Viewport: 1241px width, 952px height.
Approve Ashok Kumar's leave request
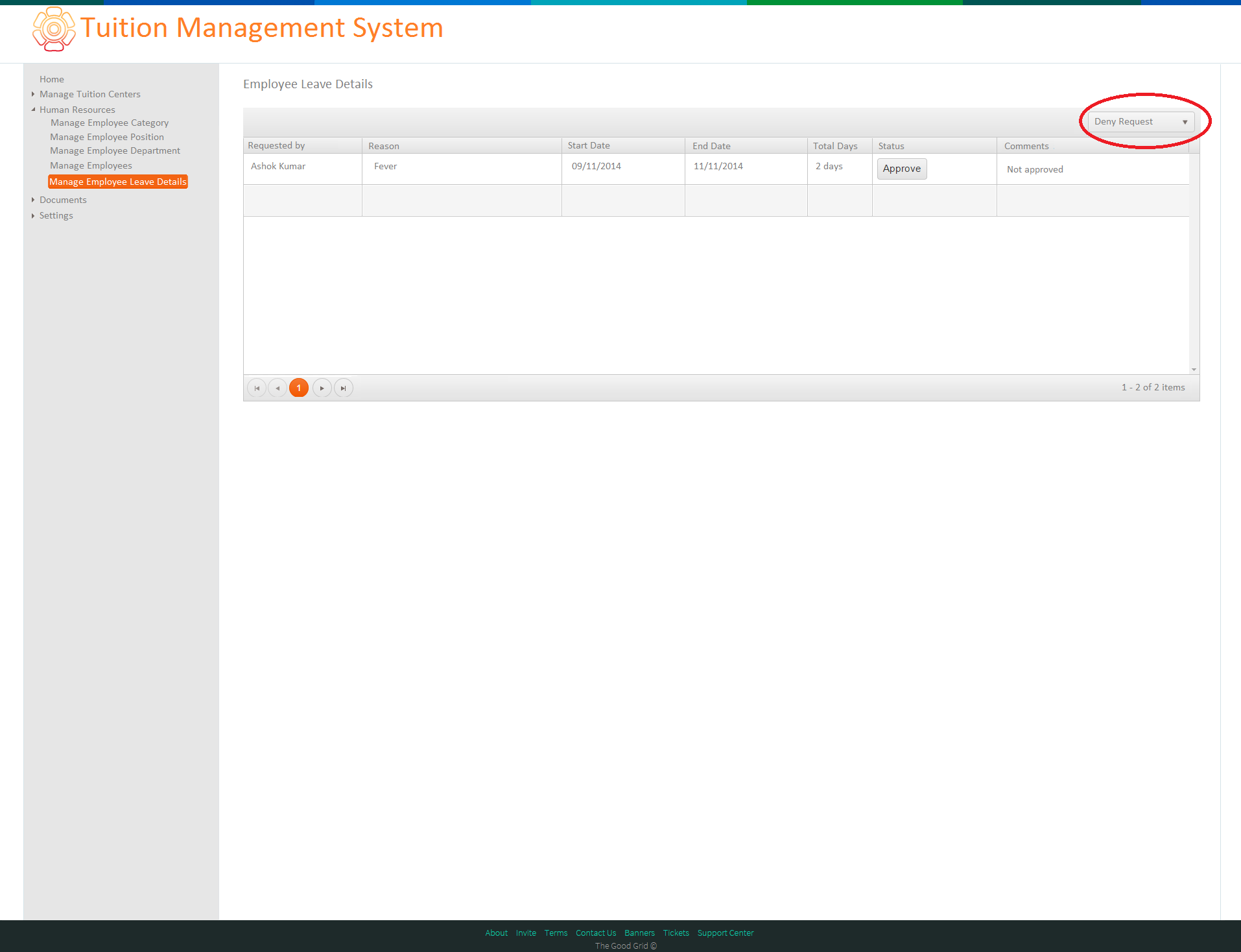point(902,169)
